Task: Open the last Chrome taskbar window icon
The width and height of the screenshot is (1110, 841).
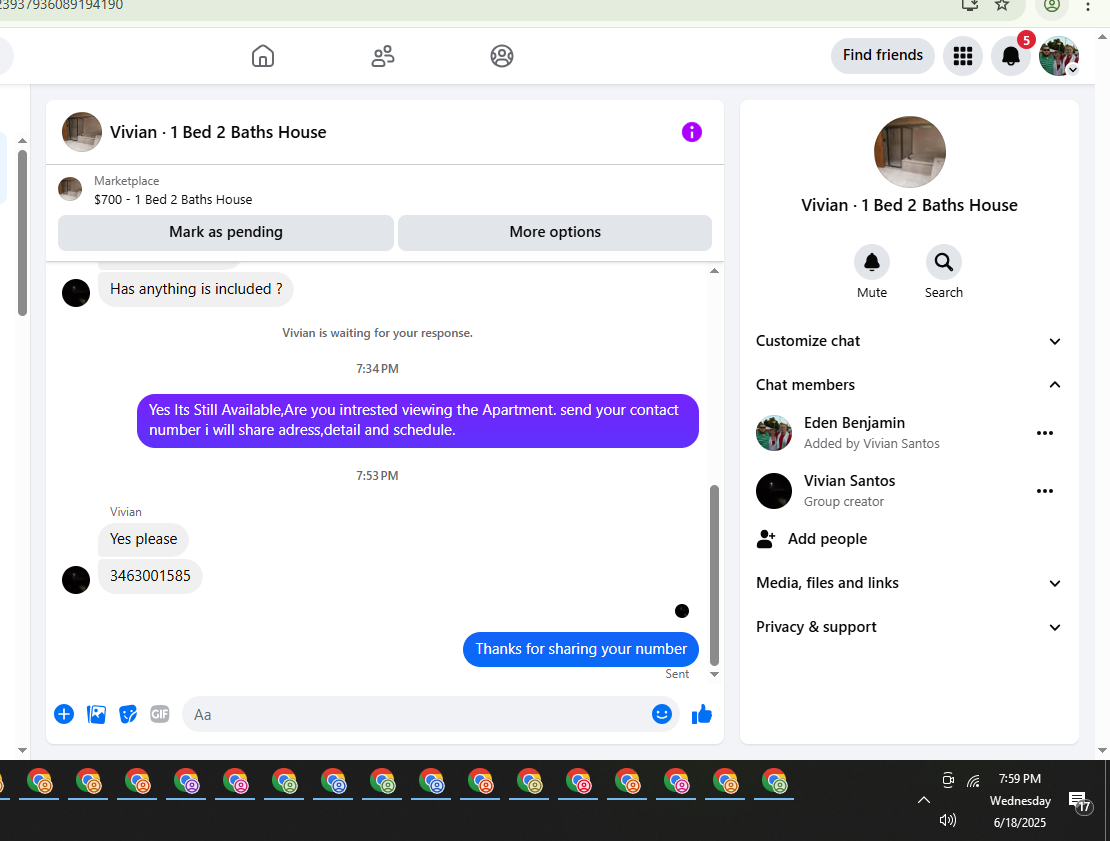Action: click(x=775, y=783)
